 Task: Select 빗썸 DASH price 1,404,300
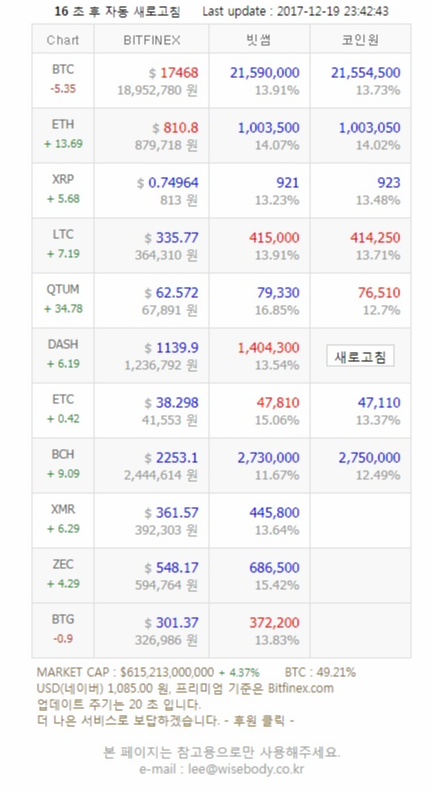269,348
